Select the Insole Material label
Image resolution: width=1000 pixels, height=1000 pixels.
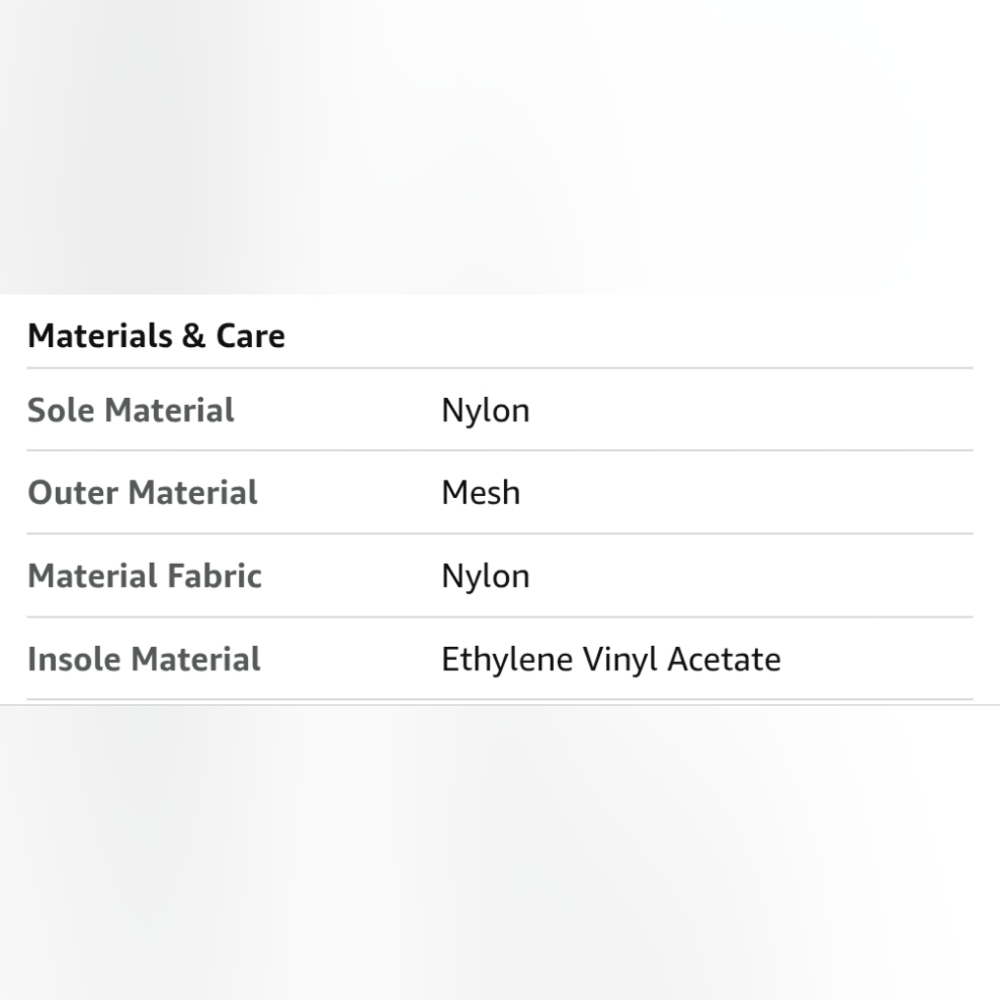click(144, 659)
